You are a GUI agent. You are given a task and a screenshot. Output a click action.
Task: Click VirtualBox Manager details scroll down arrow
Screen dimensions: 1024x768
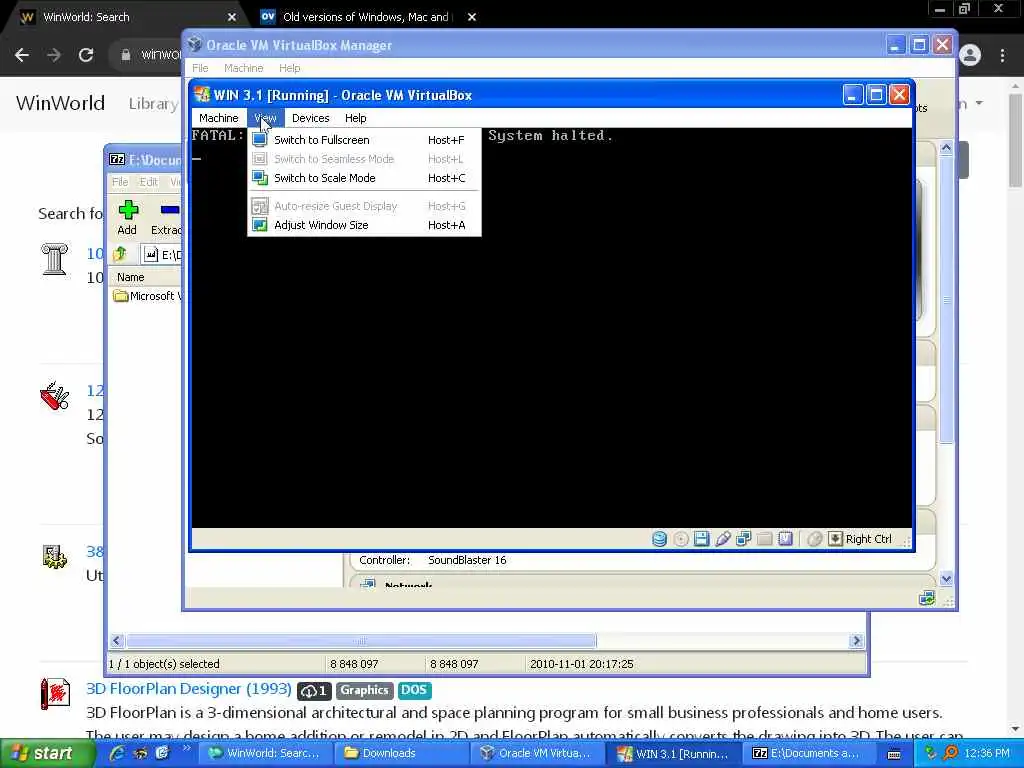[x=946, y=579]
